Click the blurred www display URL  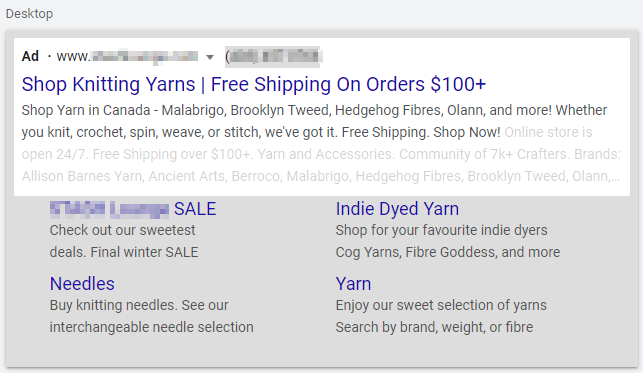(128, 56)
